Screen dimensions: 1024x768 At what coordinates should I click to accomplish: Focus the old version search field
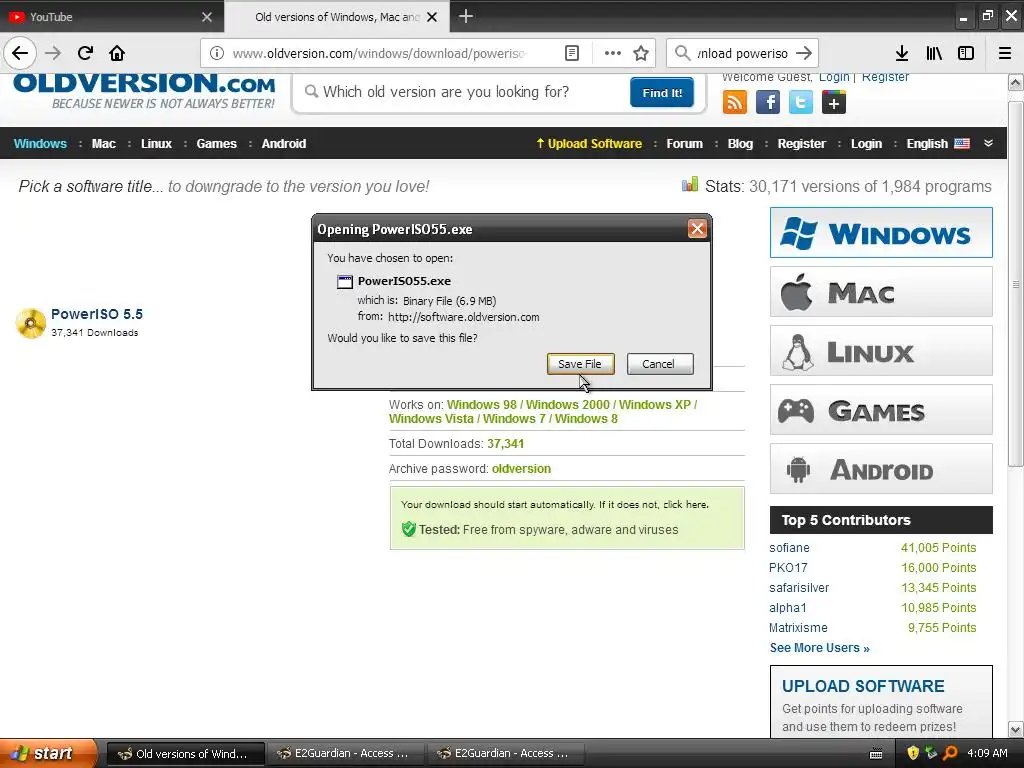tap(464, 92)
